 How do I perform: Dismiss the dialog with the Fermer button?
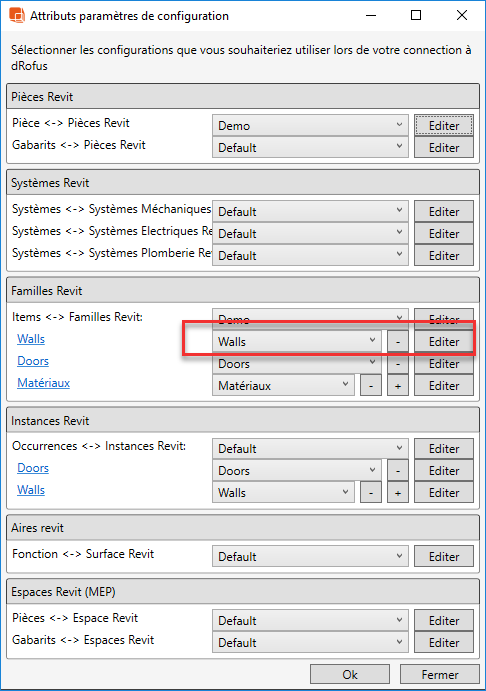tap(439, 675)
